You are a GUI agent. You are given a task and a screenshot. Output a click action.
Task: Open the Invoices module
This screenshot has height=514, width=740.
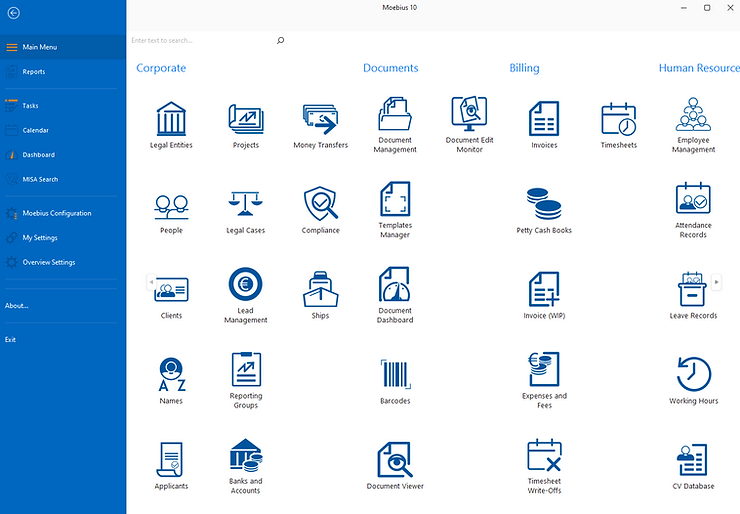tap(544, 125)
